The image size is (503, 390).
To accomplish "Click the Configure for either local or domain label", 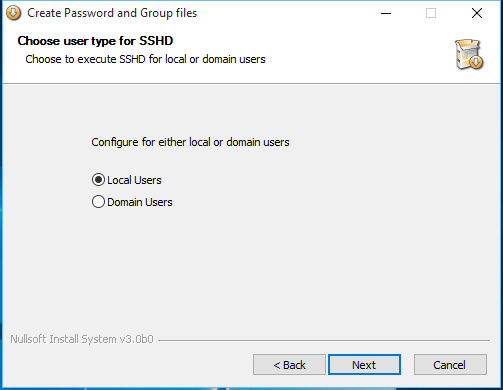I will [190, 142].
